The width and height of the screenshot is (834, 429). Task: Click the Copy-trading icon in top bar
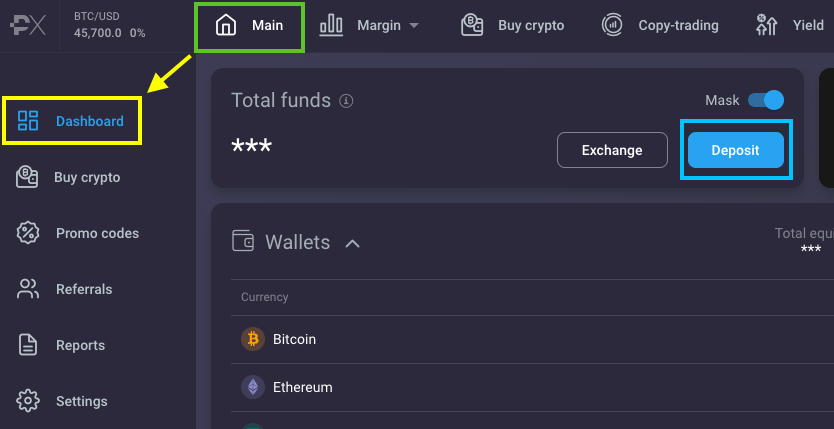pos(612,25)
